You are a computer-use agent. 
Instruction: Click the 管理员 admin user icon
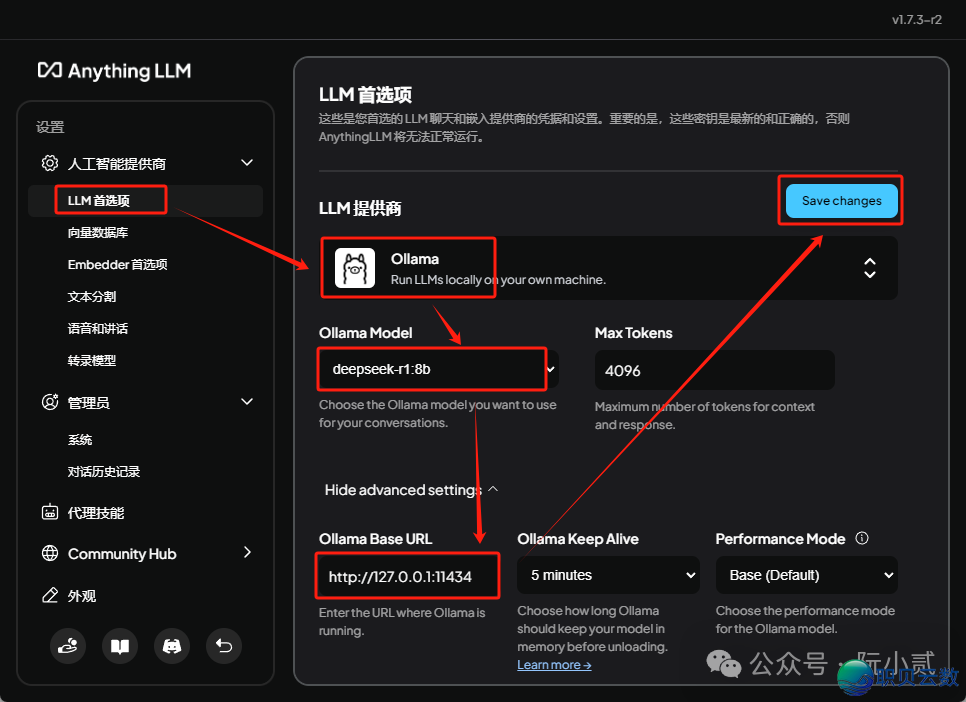click(49, 402)
